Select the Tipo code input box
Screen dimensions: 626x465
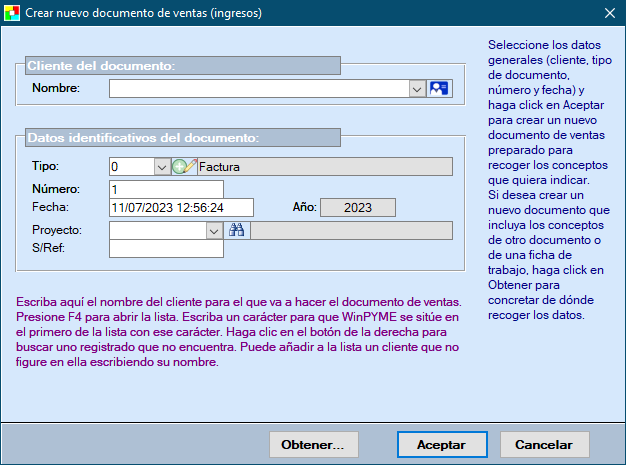(130, 167)
